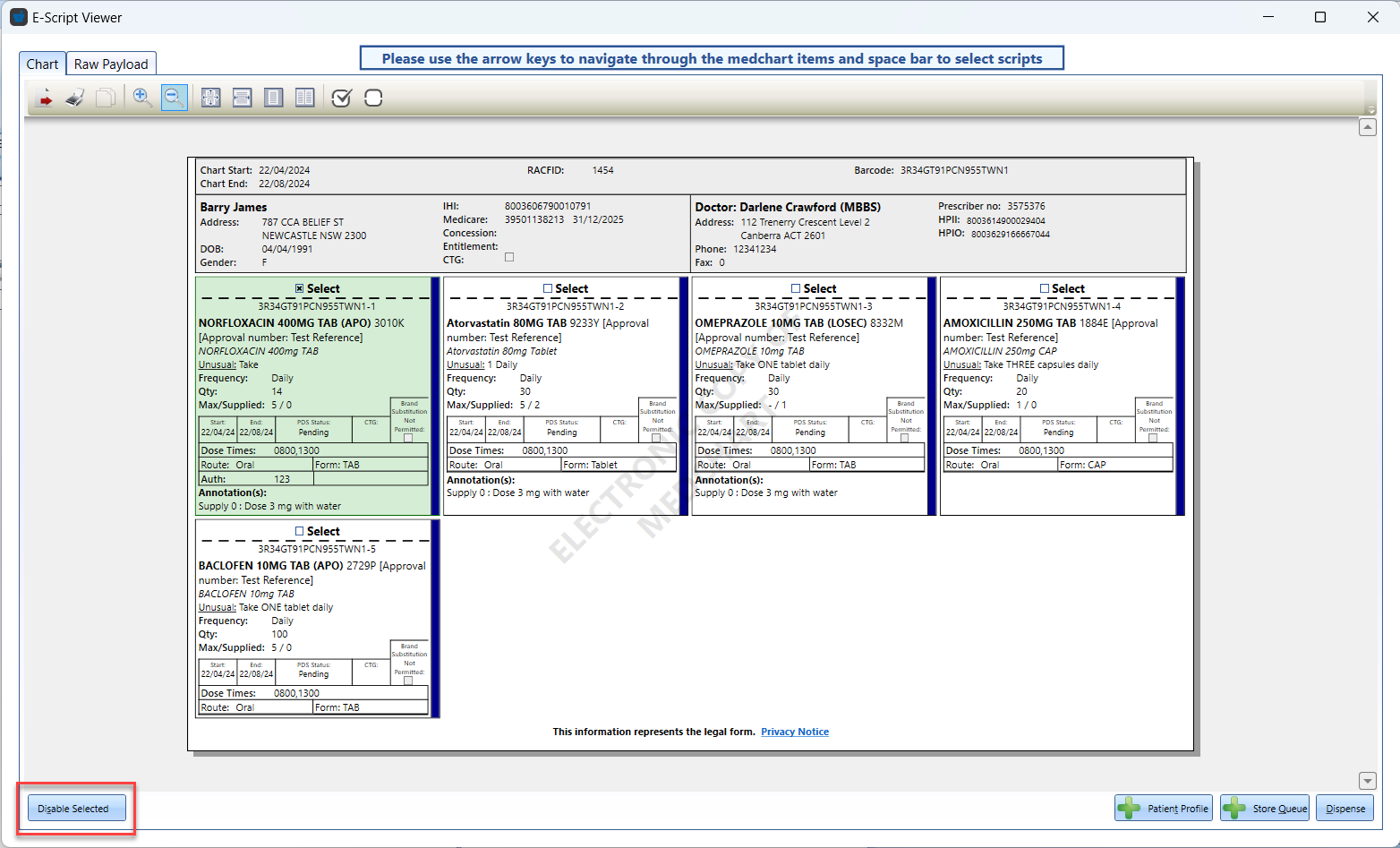
Task: Toggle Amoxicillin brand substitution not permitted checkbox
Action: (1153, 438)
